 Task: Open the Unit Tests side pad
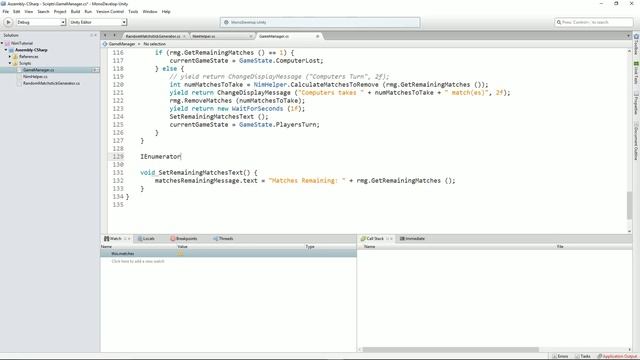(x=636, y=73)
